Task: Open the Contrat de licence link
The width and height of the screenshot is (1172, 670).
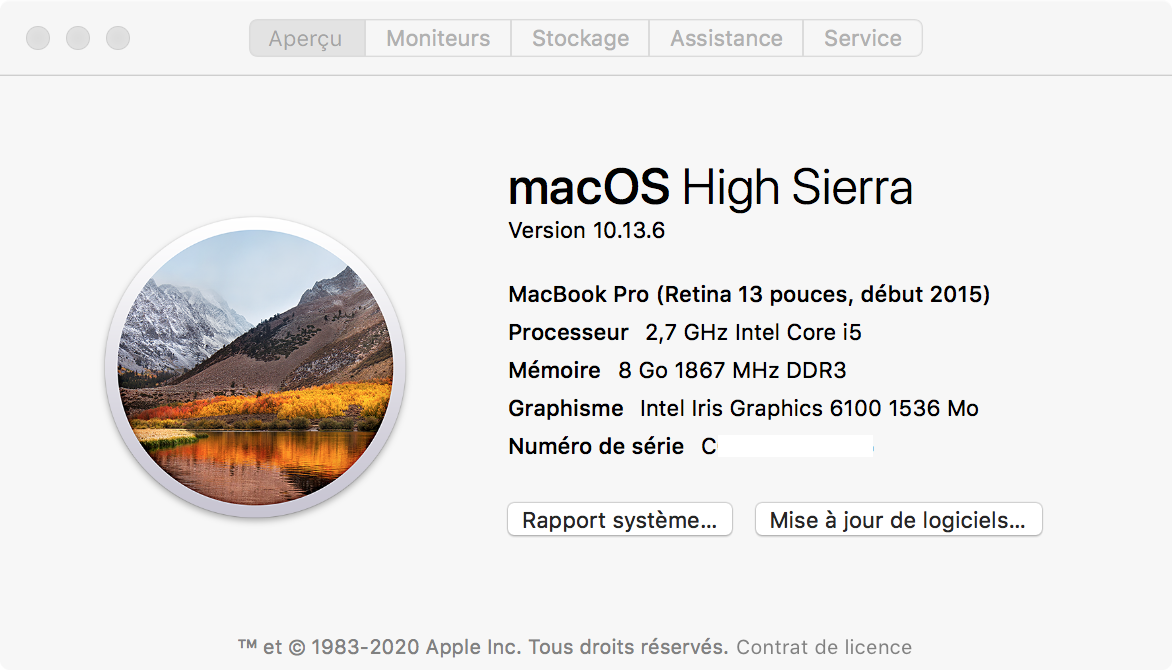Action: (x=824, y=647)
